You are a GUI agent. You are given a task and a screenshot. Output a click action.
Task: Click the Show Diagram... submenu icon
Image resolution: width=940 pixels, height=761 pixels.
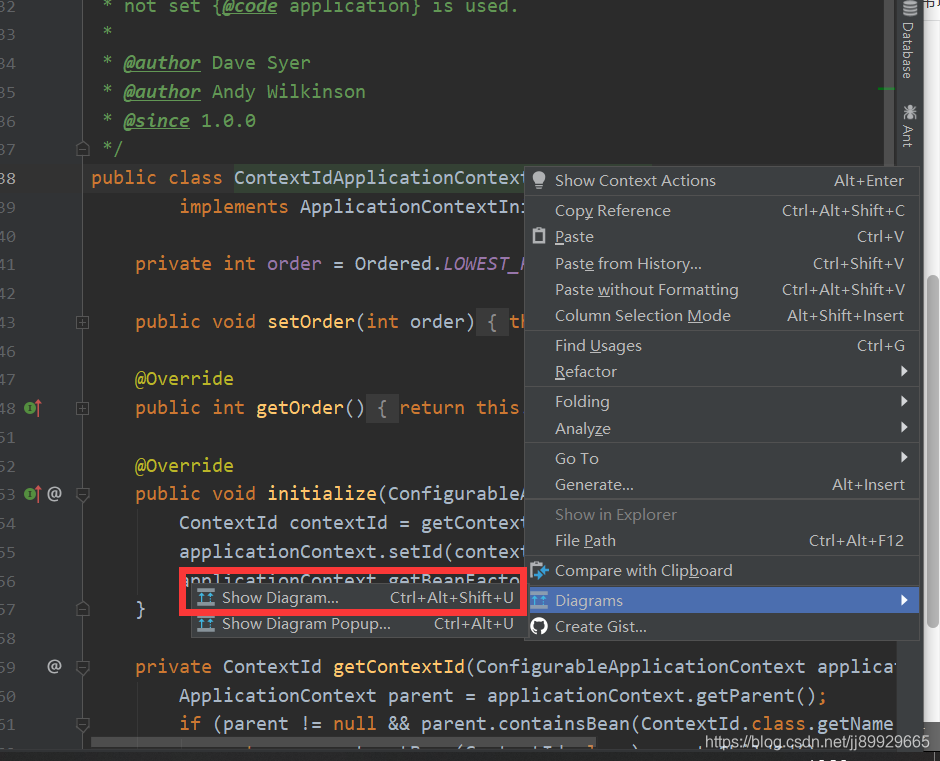pyautogui.click(x=206, y=597)
